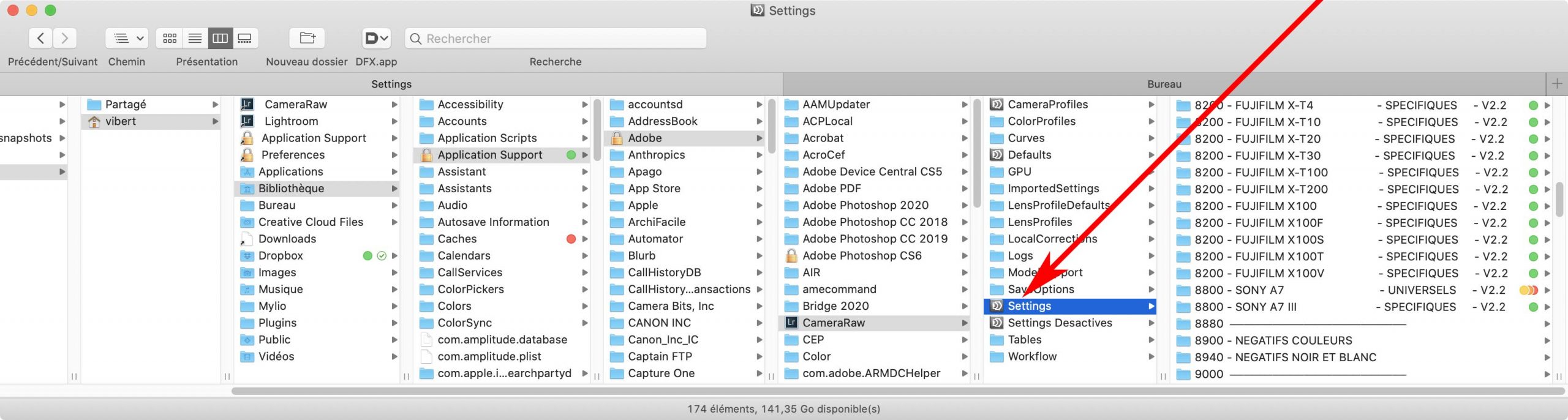Click the vibert home folder icon
The width and height of the screenshot is (1568, 420).
click(x=94, y=121)
